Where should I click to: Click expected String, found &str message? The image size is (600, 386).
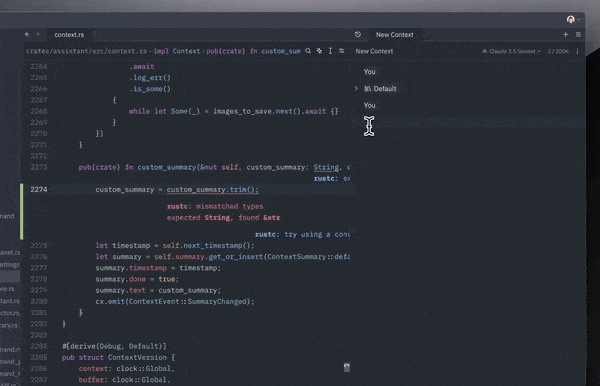[x=223, y=218]
